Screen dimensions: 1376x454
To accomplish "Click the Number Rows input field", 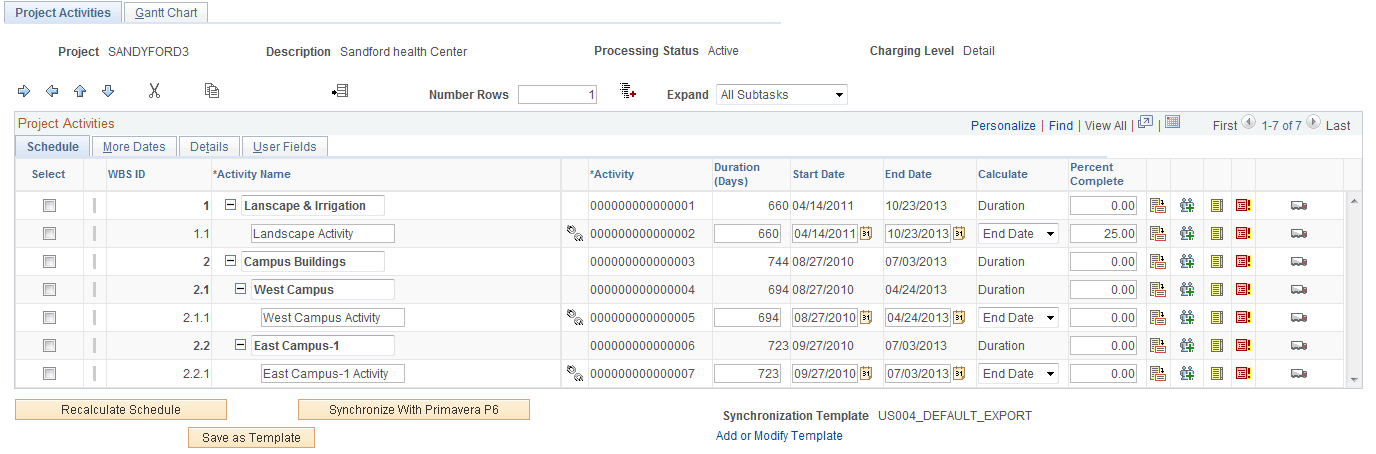I will (558, 95).
